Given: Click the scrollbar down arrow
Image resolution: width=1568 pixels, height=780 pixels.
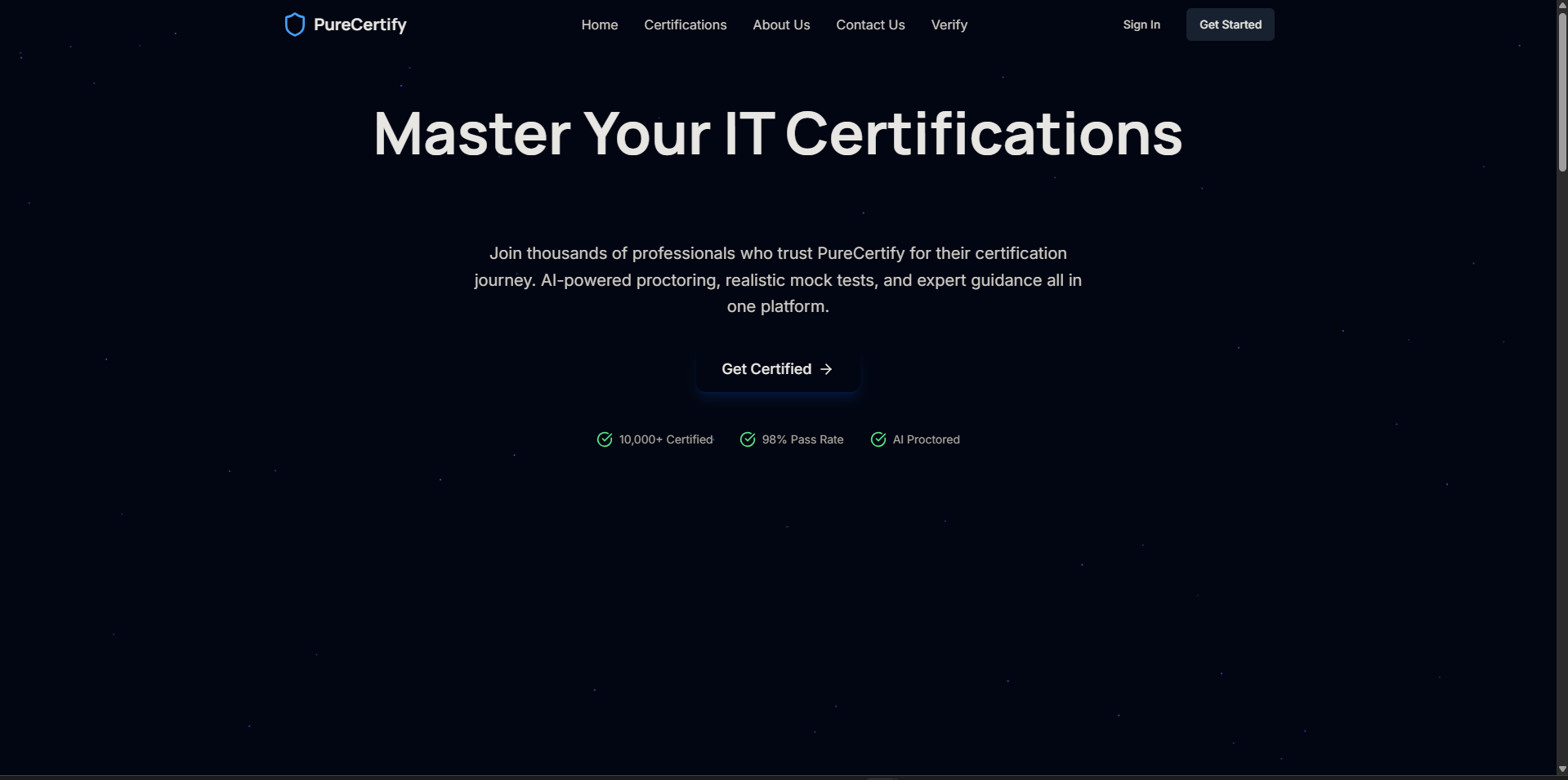Looking at the screenshot, I should [1562, 769].
